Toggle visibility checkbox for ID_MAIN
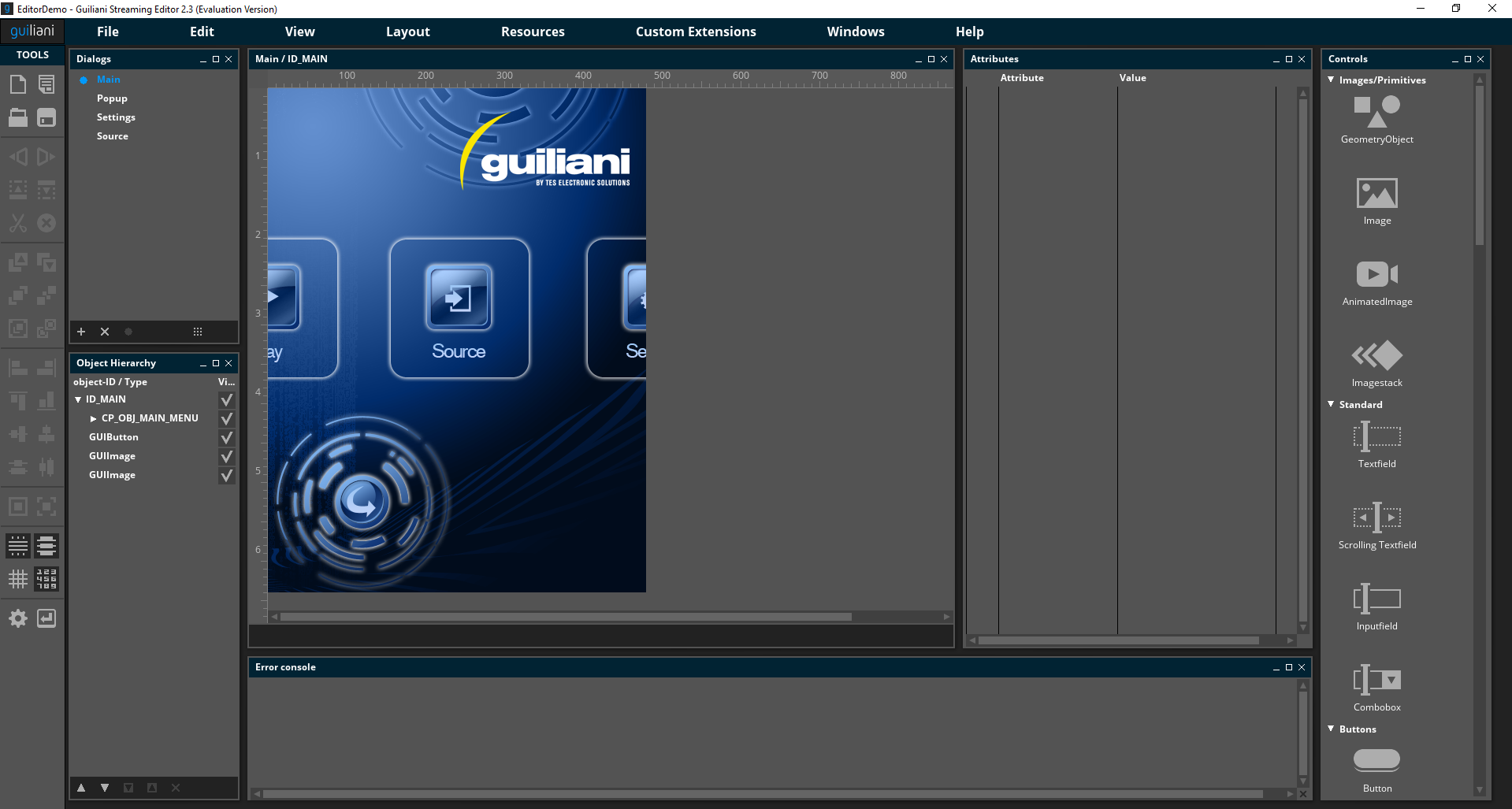This screenshot has width=1512, height=809. pyautogui.click(x=226, y=399)
